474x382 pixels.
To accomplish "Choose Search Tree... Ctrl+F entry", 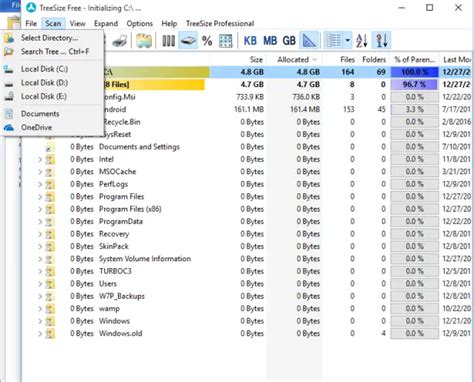I will click(x=53, y=52).
